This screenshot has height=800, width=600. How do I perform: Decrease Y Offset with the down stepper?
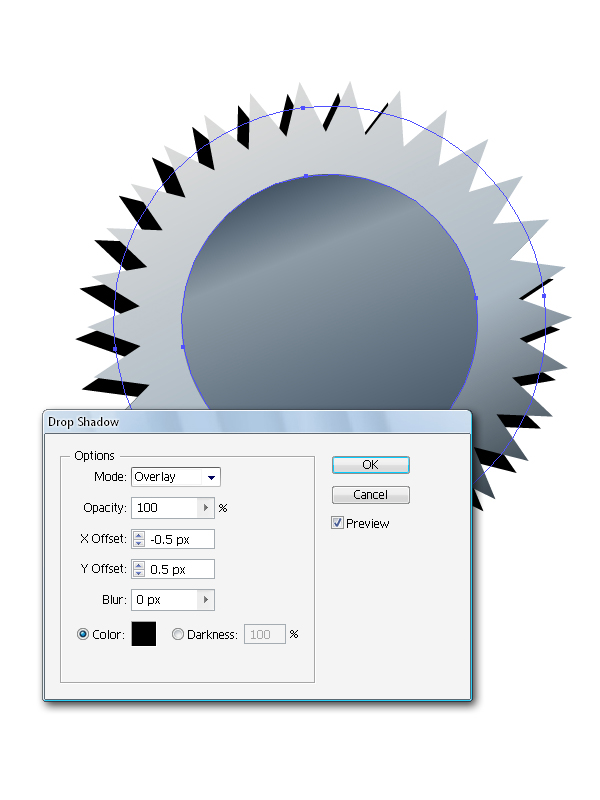[x=139, y=573]
